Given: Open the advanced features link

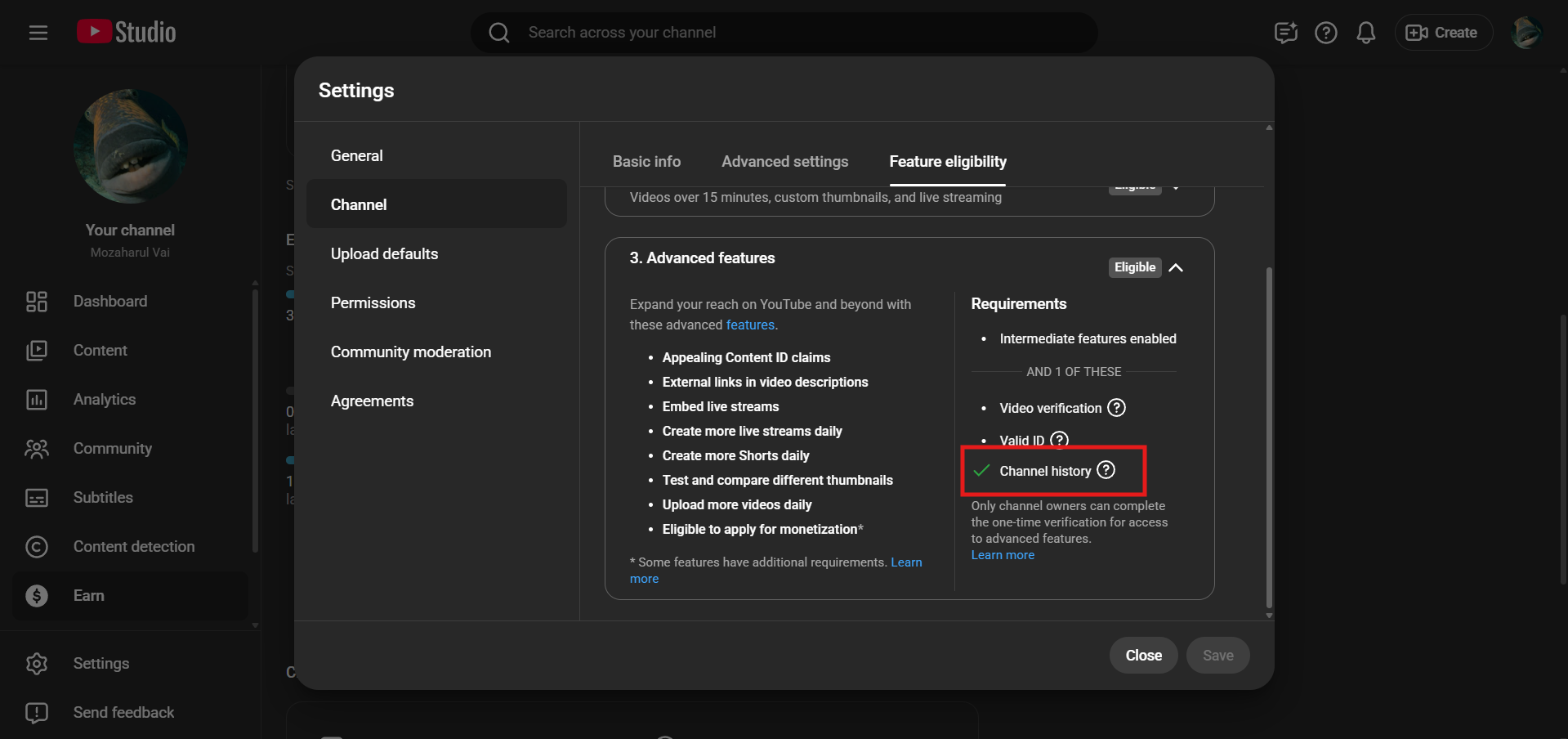Looking at the screenshot, I should pos(749,325).
